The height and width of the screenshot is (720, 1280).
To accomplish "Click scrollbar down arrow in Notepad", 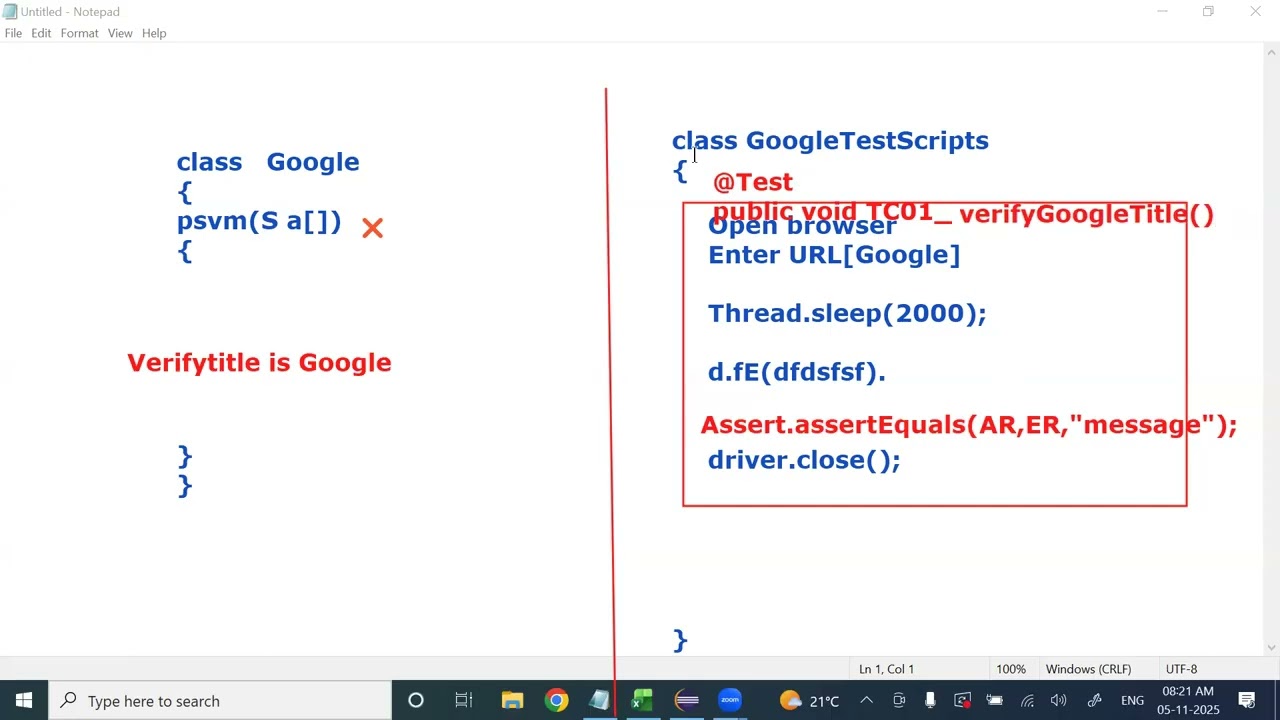I will tap(1272, 648).
